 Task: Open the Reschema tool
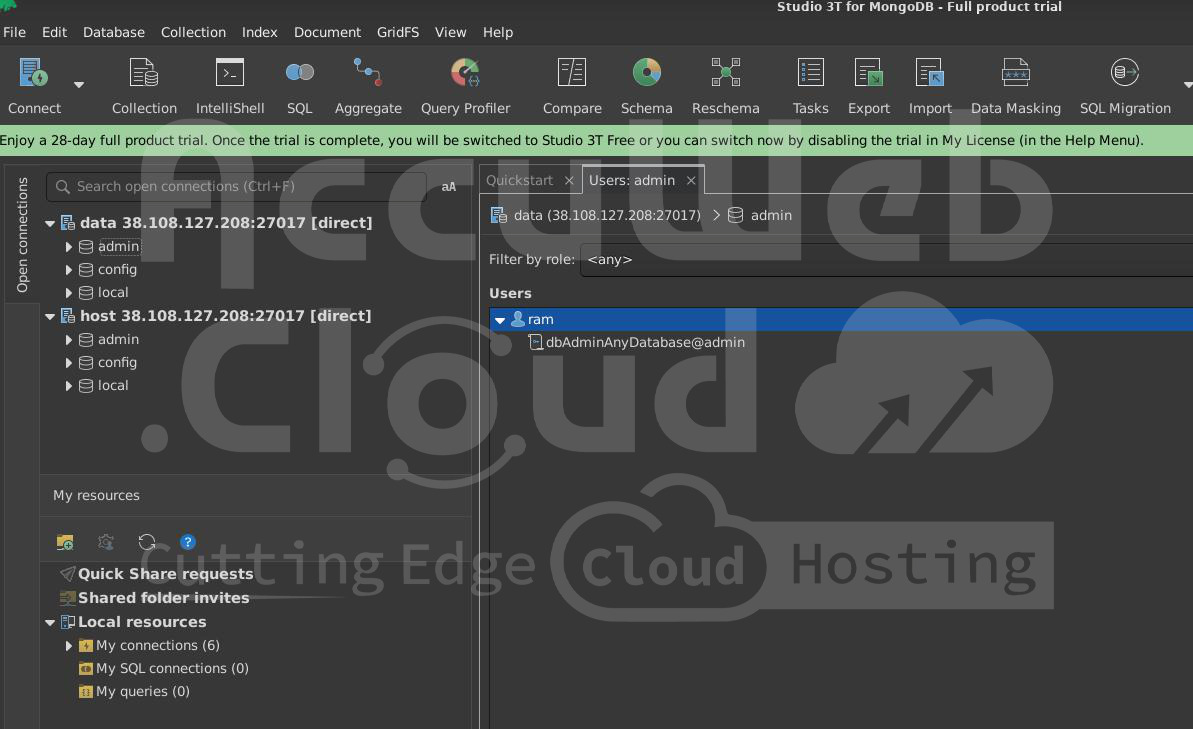coord(725,85)
